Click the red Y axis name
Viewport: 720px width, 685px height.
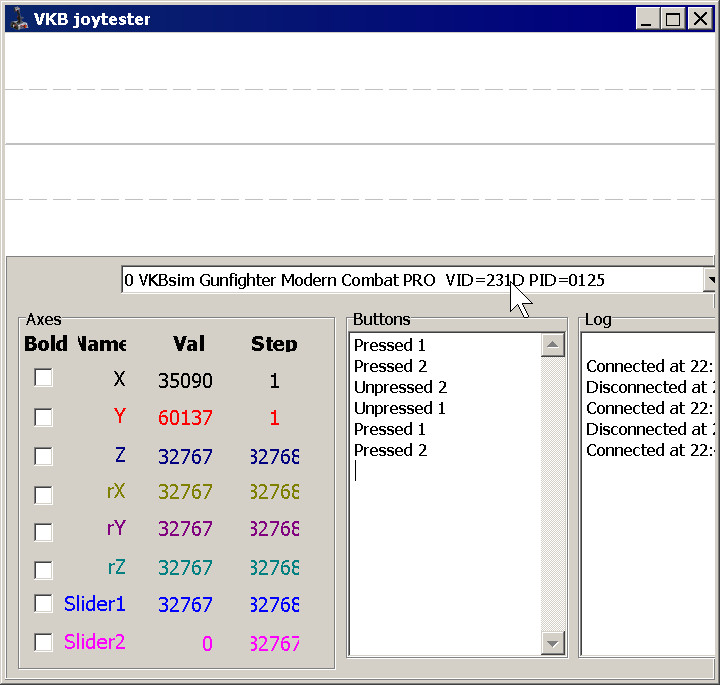119,416
